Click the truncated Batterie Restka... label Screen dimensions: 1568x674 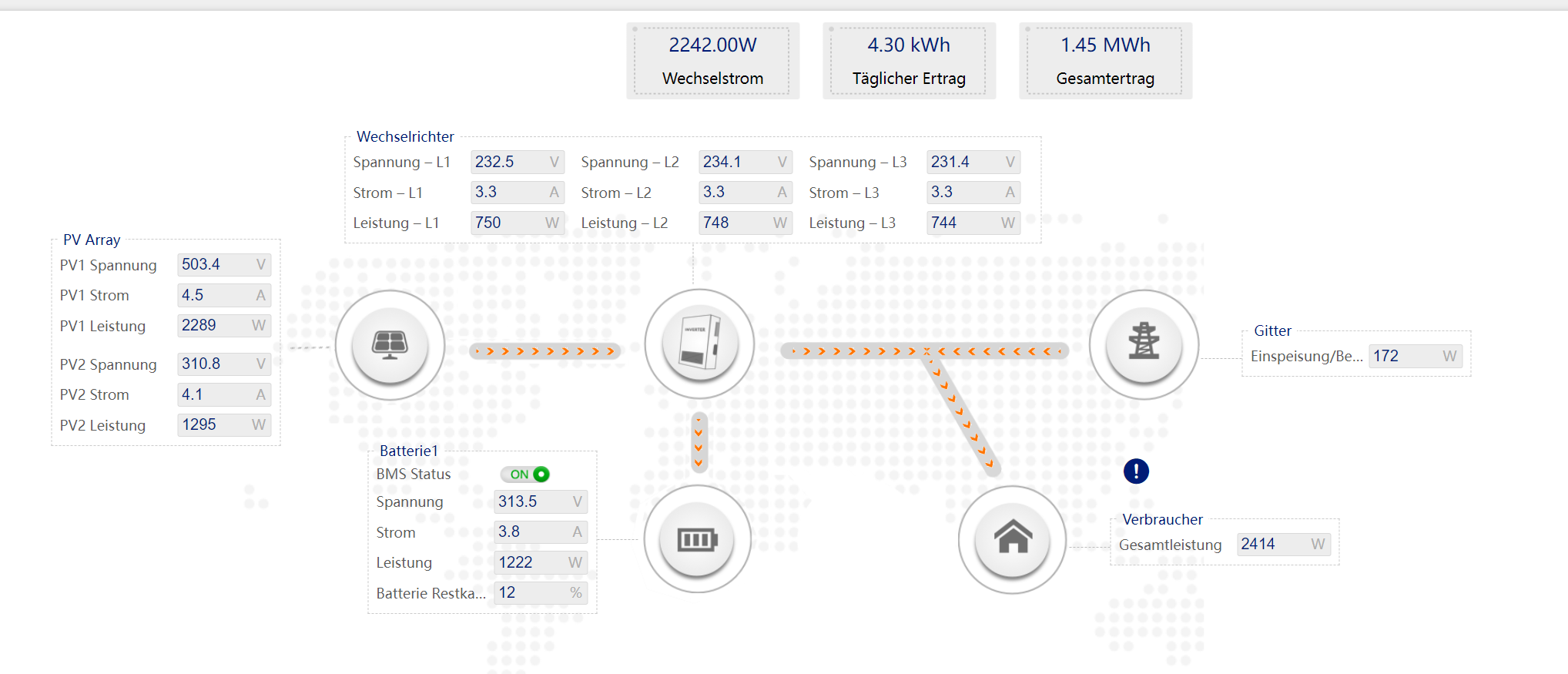pos(431,593)
